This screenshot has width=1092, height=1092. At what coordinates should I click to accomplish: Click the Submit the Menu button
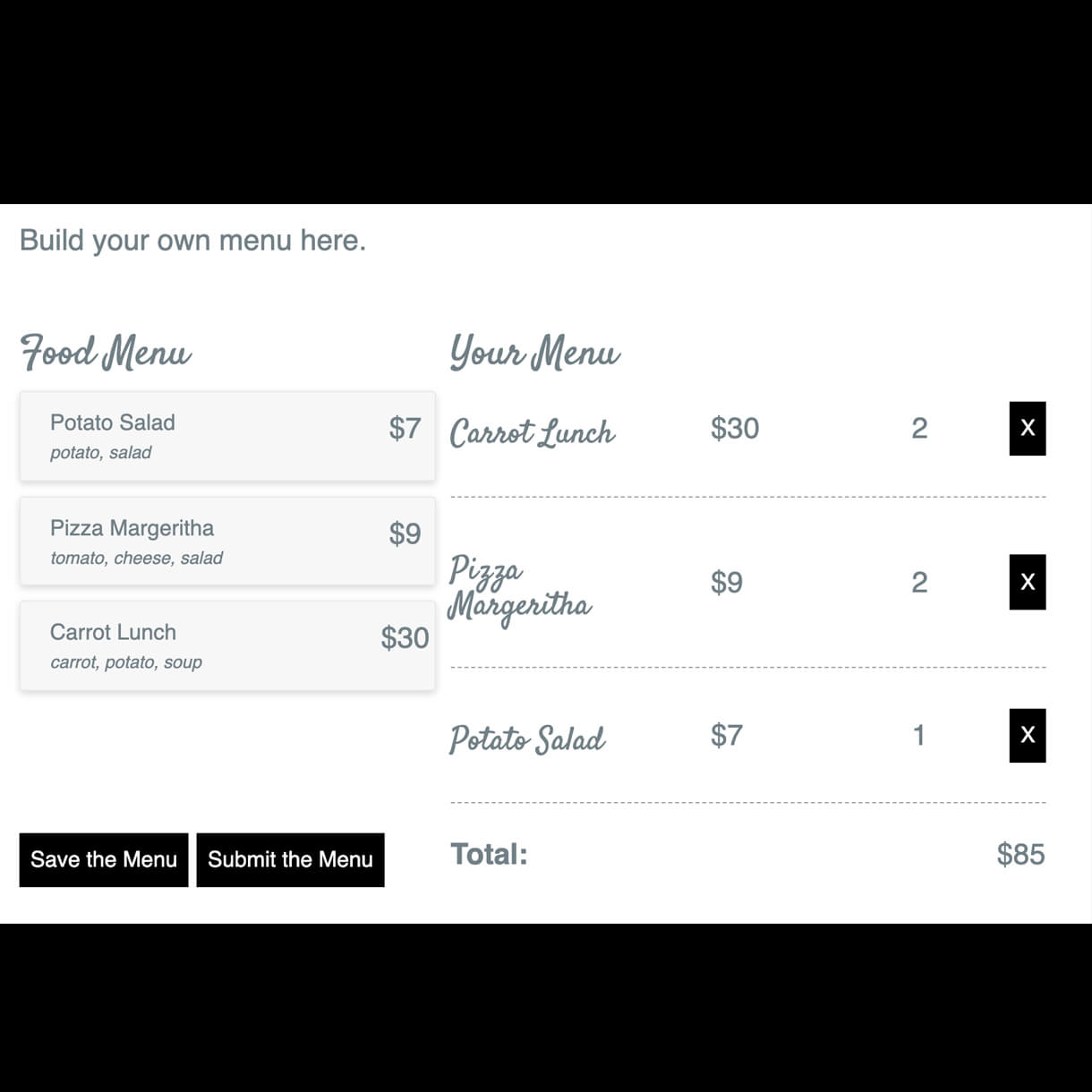tap(291, 860)
